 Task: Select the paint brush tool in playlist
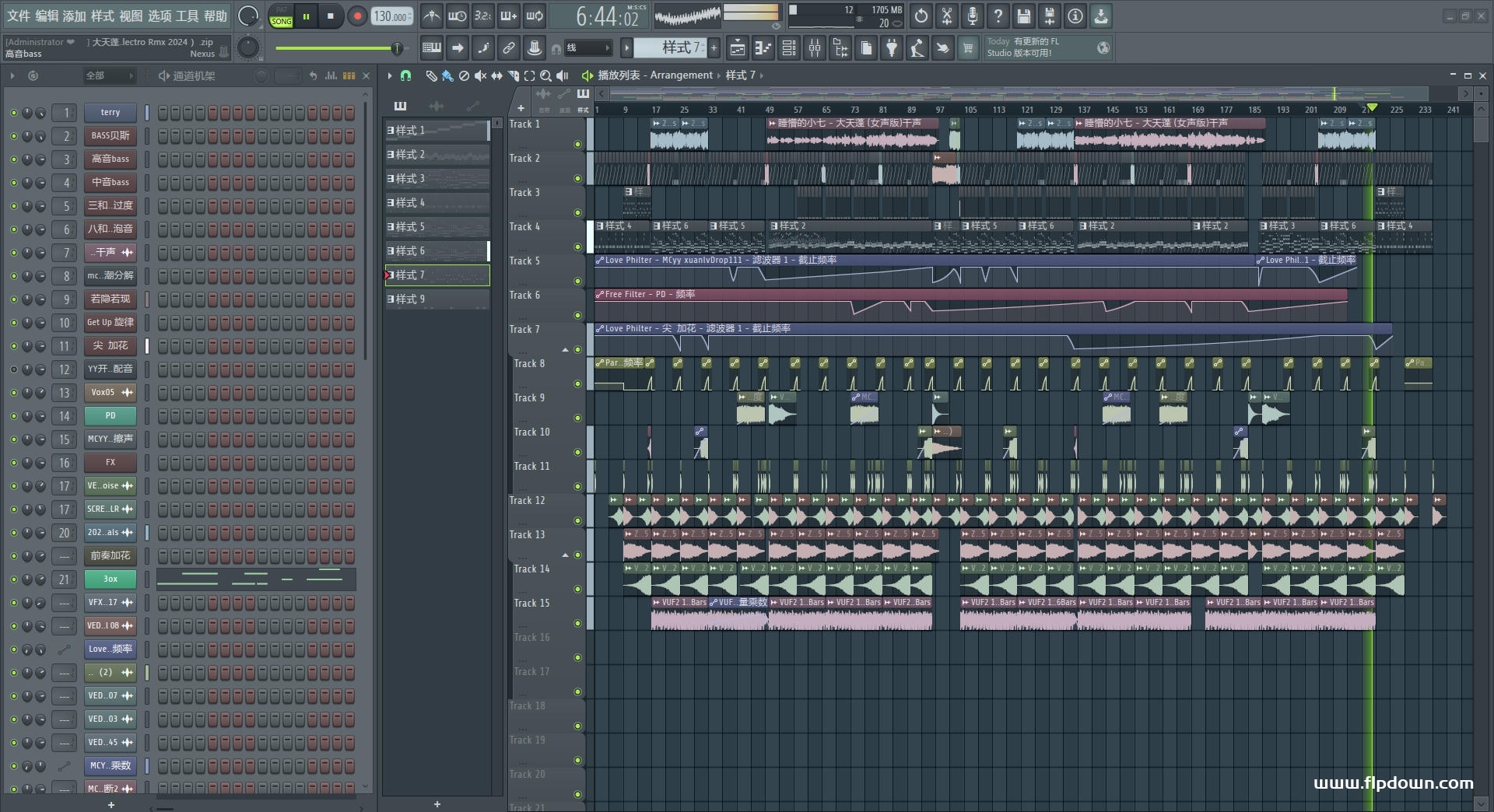coord(447,75)
